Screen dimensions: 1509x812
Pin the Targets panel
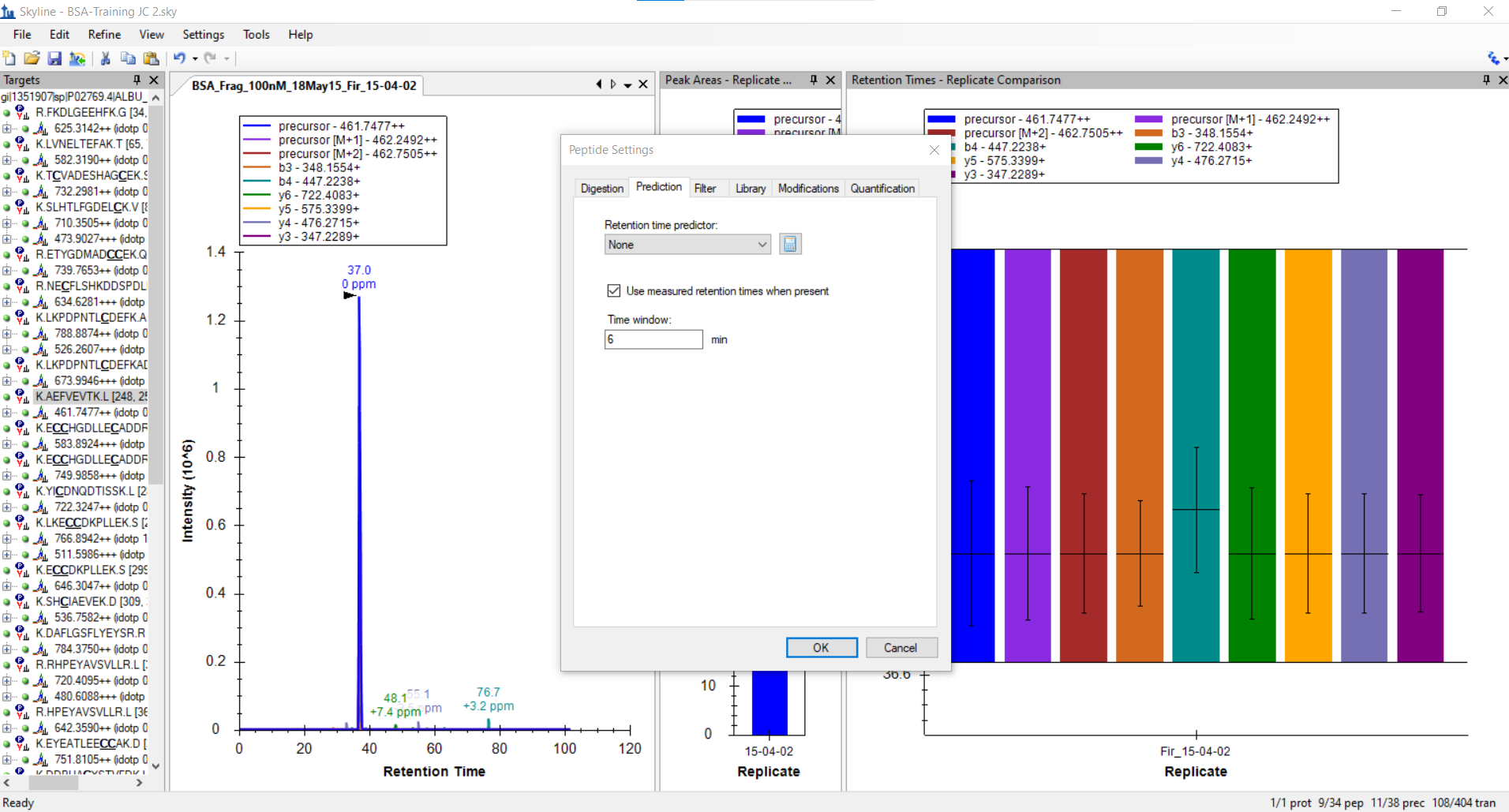point(137,80)
